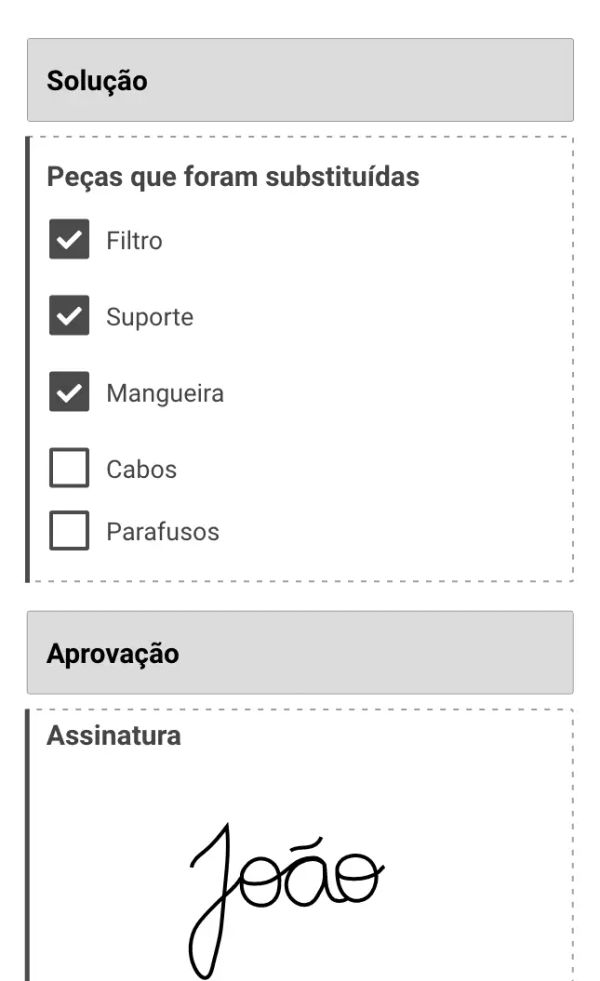Select the Mangueira label text
Screen dimensions: 600x981
coord(165,394)
